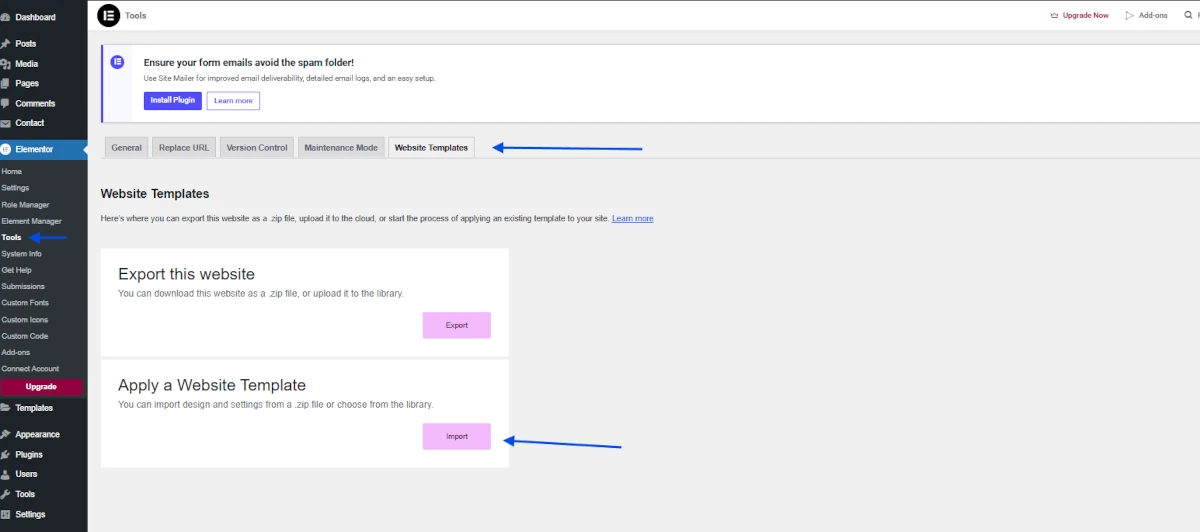Click the Elementor icon in sidebar menu

tap(6, 149)
